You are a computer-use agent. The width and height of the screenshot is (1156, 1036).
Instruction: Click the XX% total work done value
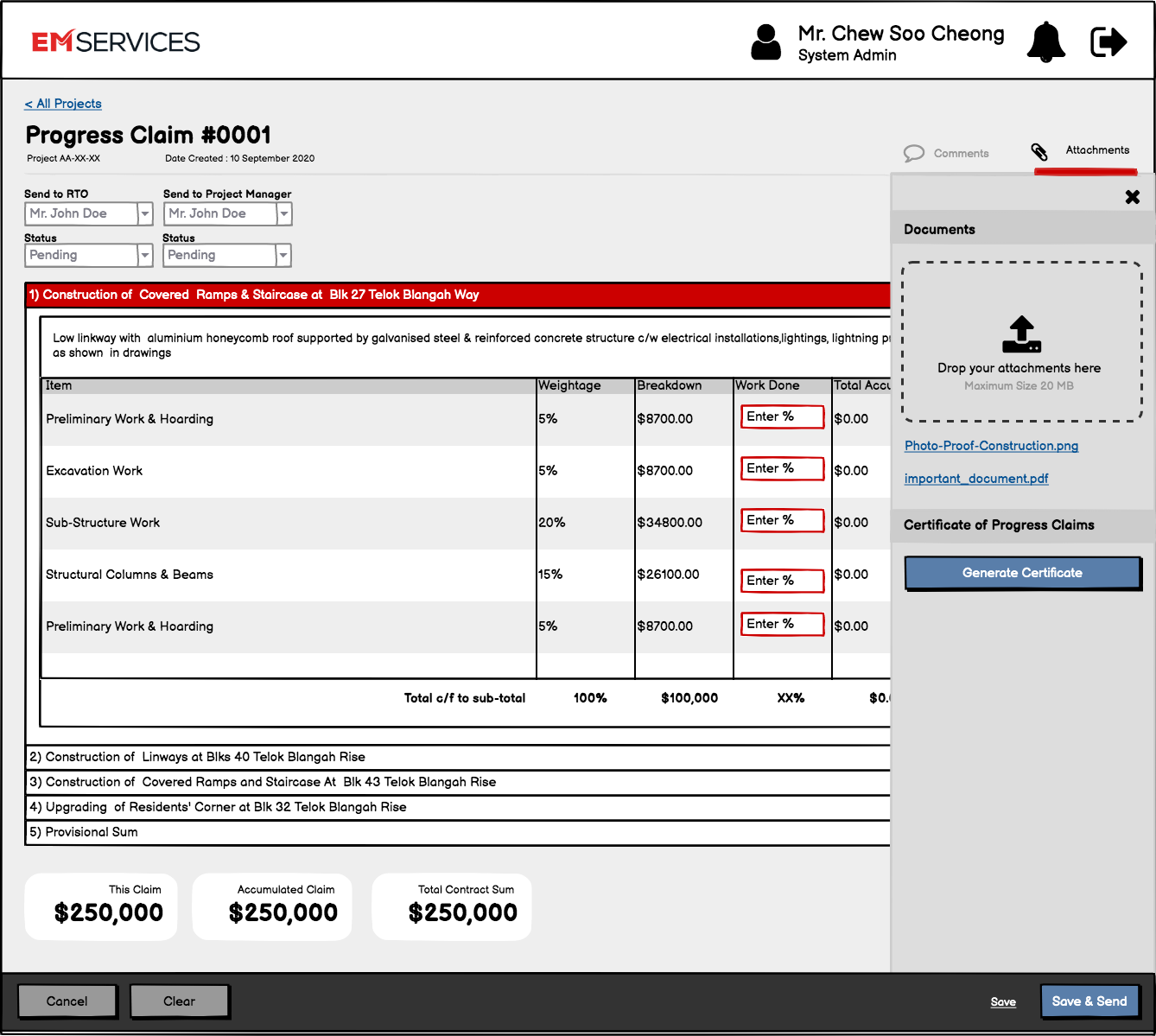tap(791, 698)
